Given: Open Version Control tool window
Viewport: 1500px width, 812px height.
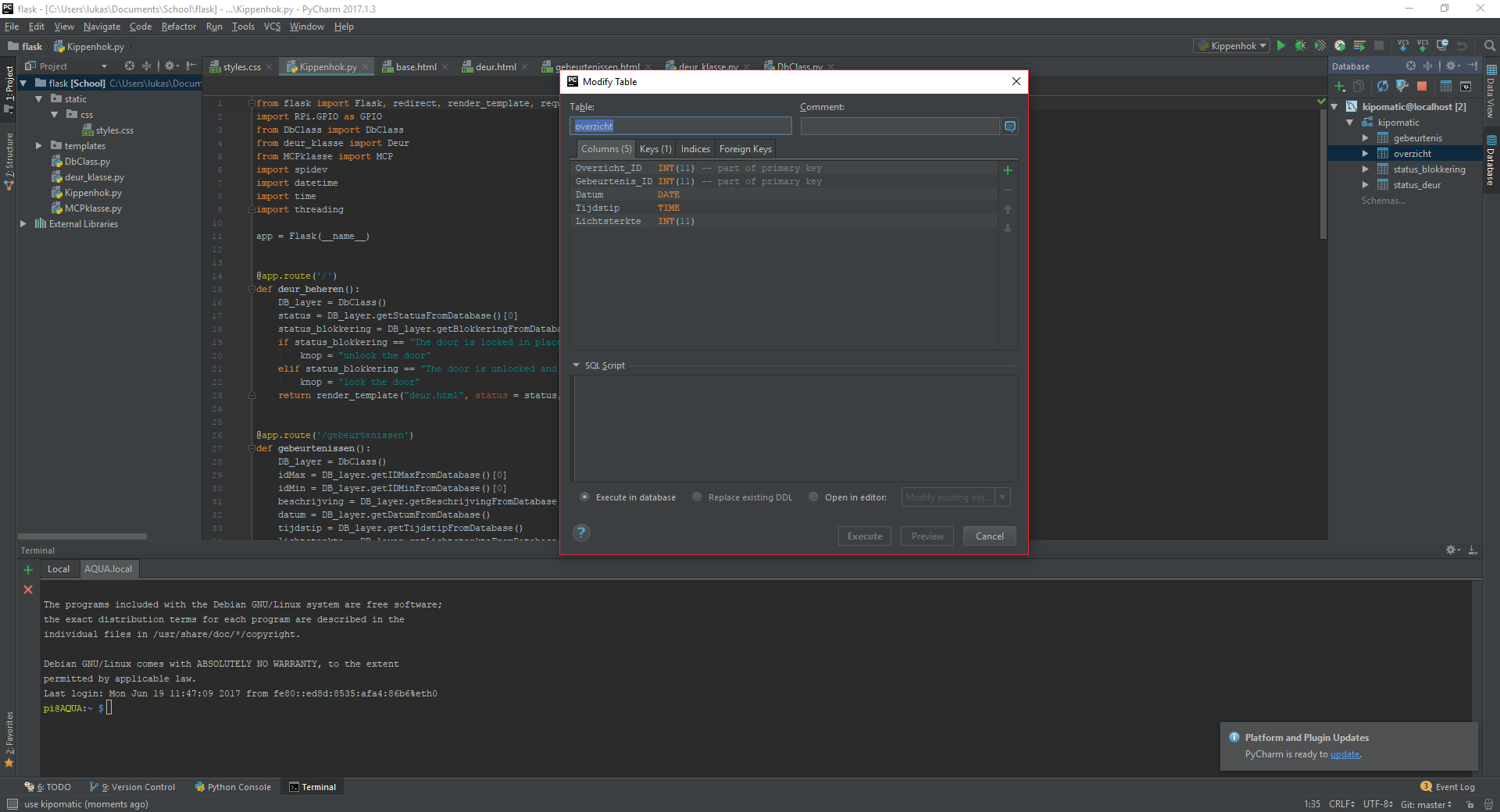Looking at the screenshot, I should (133, 787).
